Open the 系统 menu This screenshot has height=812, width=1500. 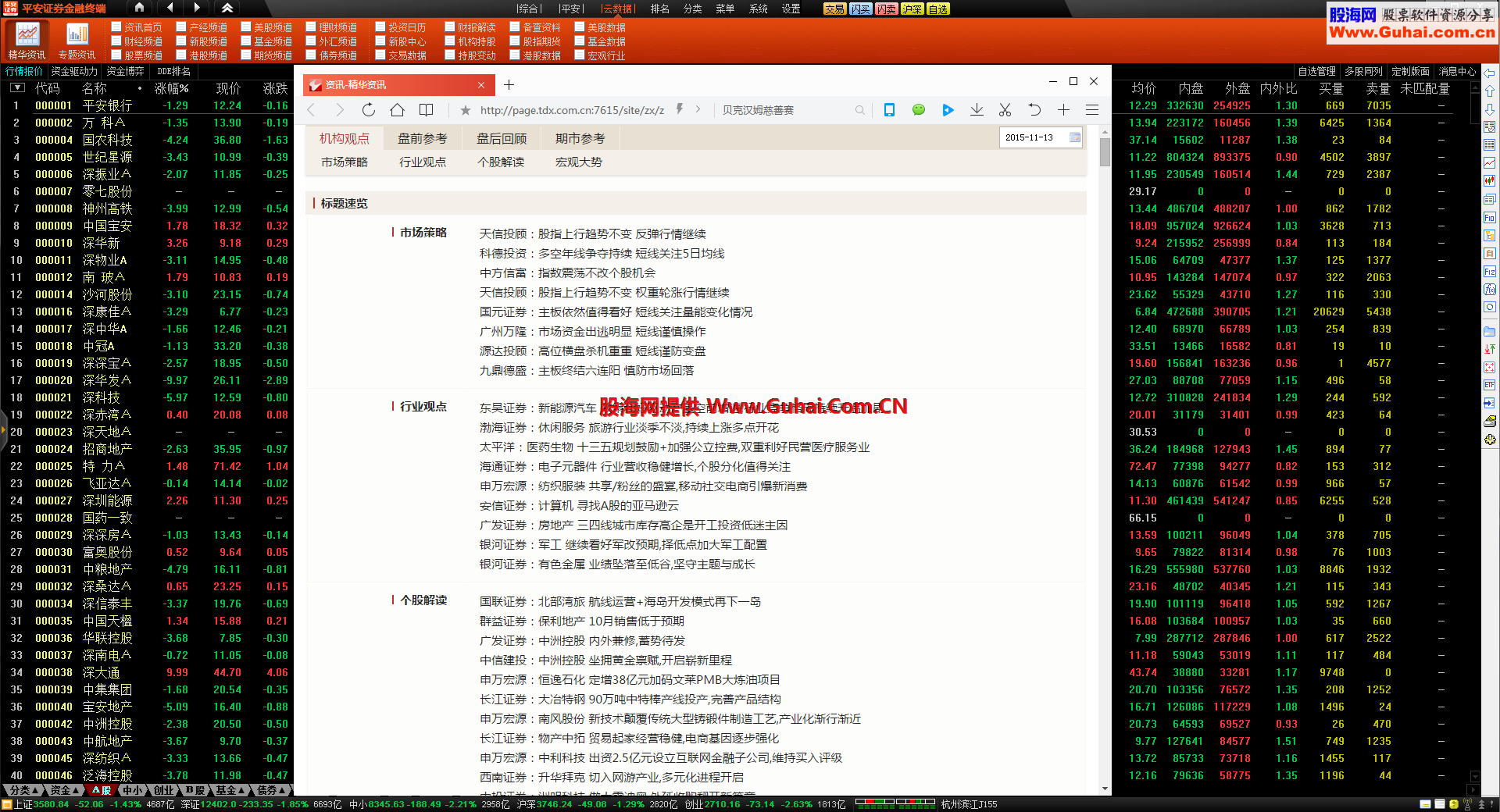pos(759,9)
